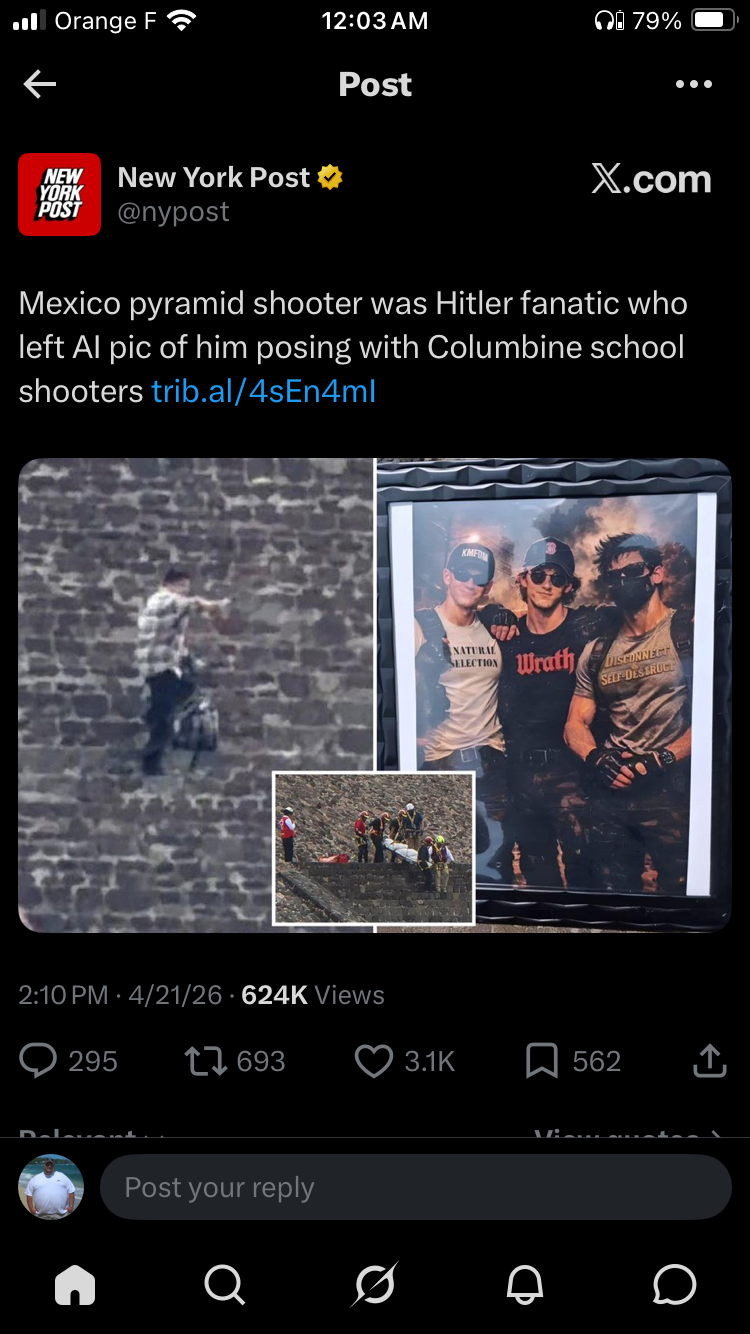Go to Home tab in bottom bar

(x=75, y=1284)
